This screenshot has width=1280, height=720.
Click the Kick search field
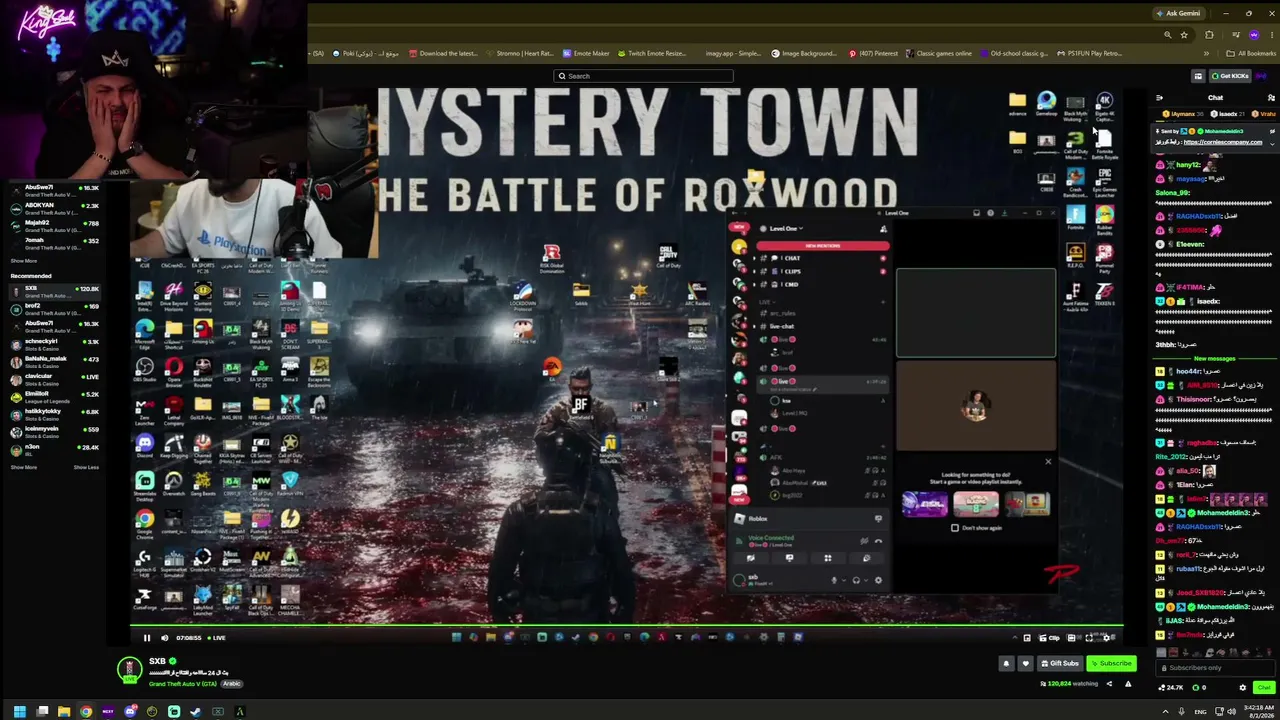click(x=643, y=76)
